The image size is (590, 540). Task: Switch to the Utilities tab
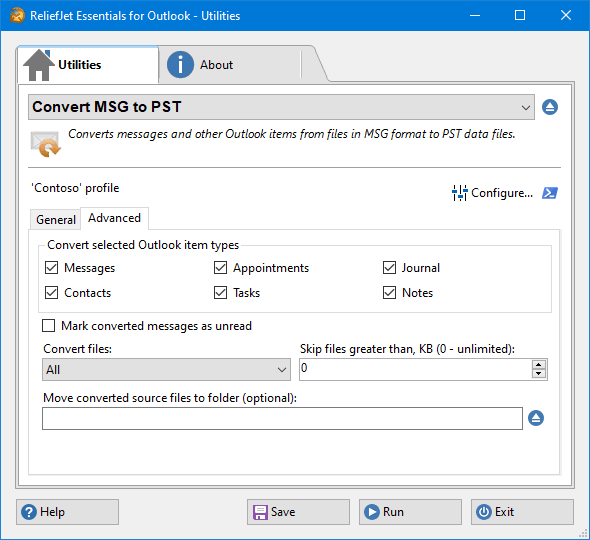coord(88,65)
